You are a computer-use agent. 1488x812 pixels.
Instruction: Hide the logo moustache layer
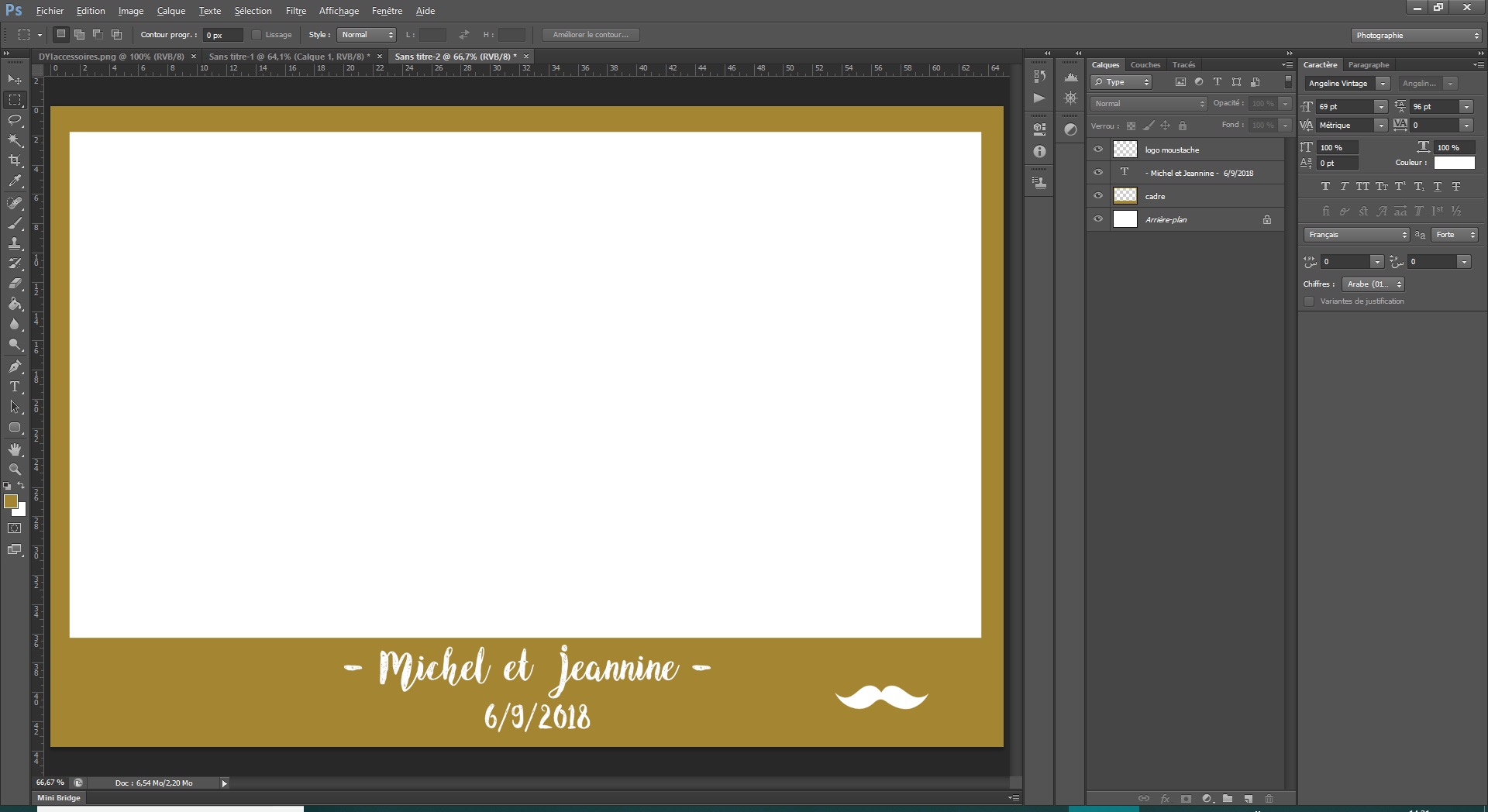coord(1098,150)
